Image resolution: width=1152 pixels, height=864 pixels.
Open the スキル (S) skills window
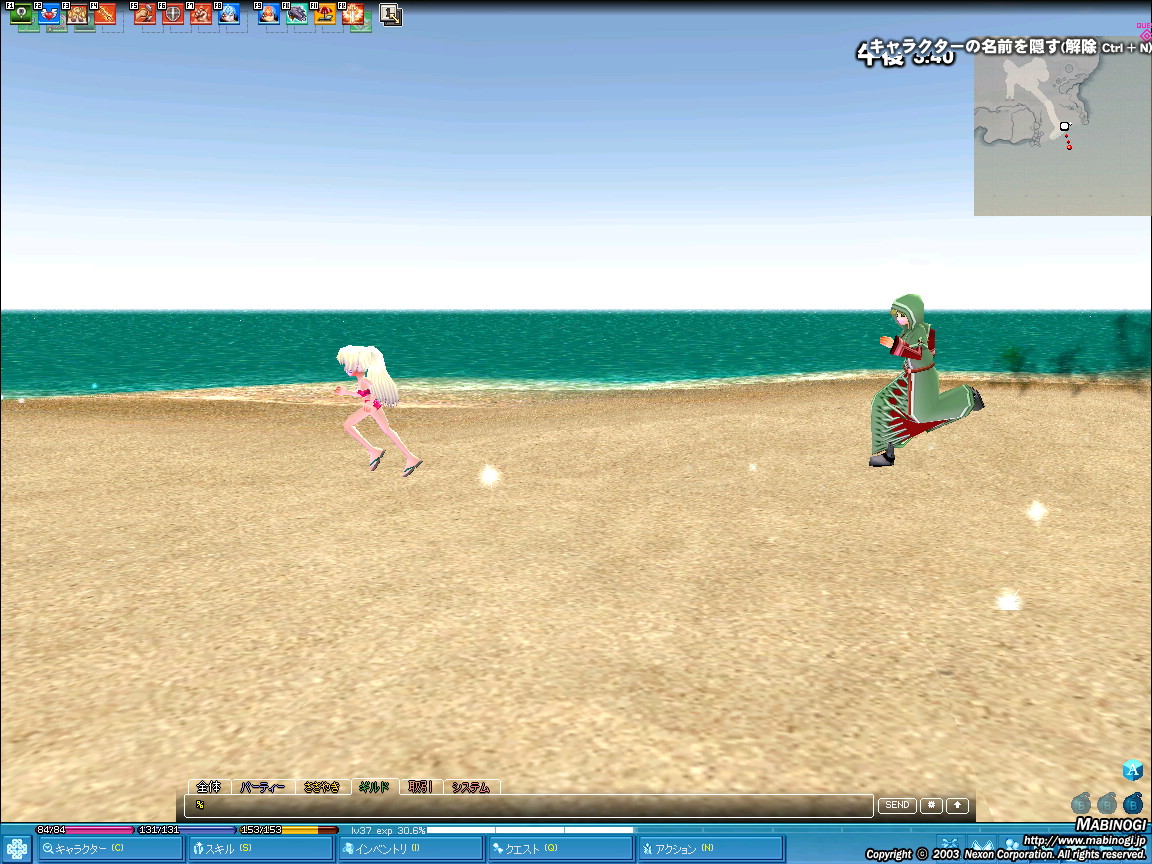(261, 849)
